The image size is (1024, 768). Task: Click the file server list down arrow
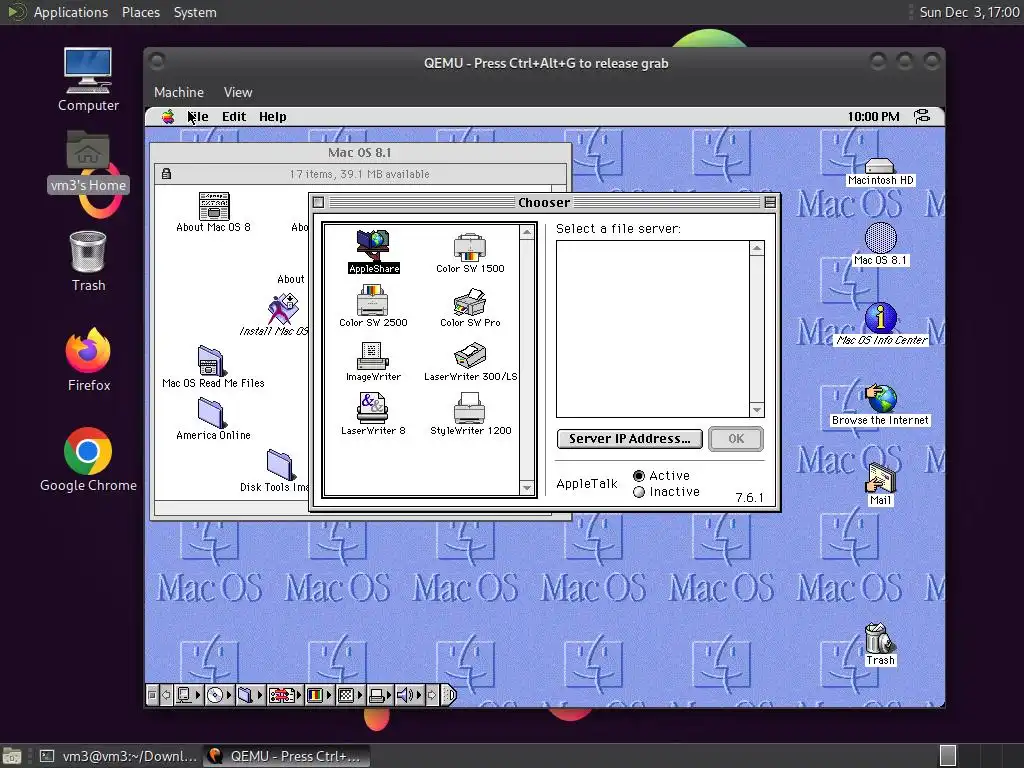(x=756, y=410)
